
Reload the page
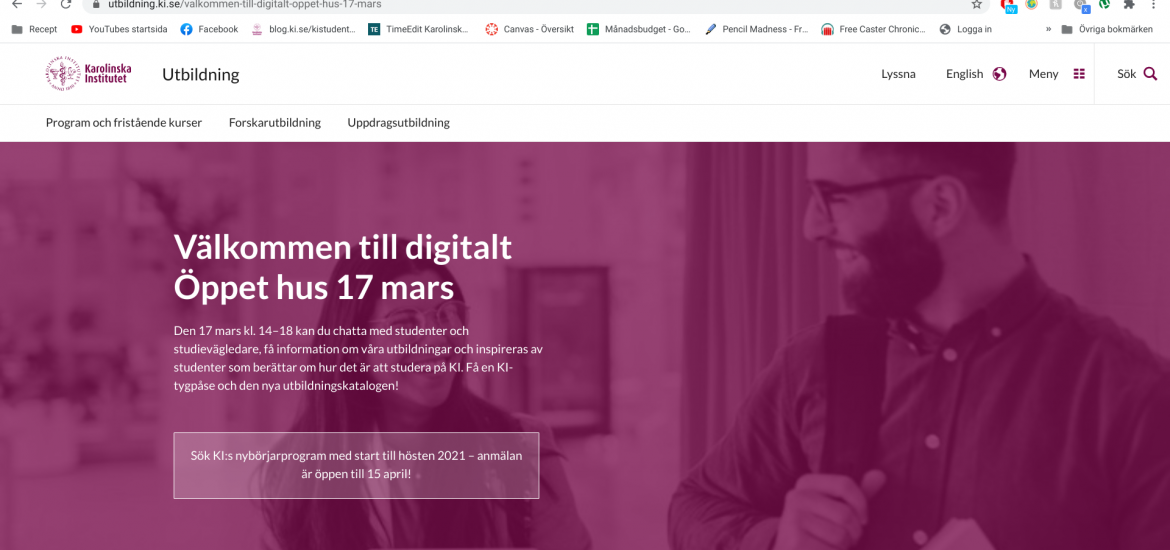(x=66, y=4)
